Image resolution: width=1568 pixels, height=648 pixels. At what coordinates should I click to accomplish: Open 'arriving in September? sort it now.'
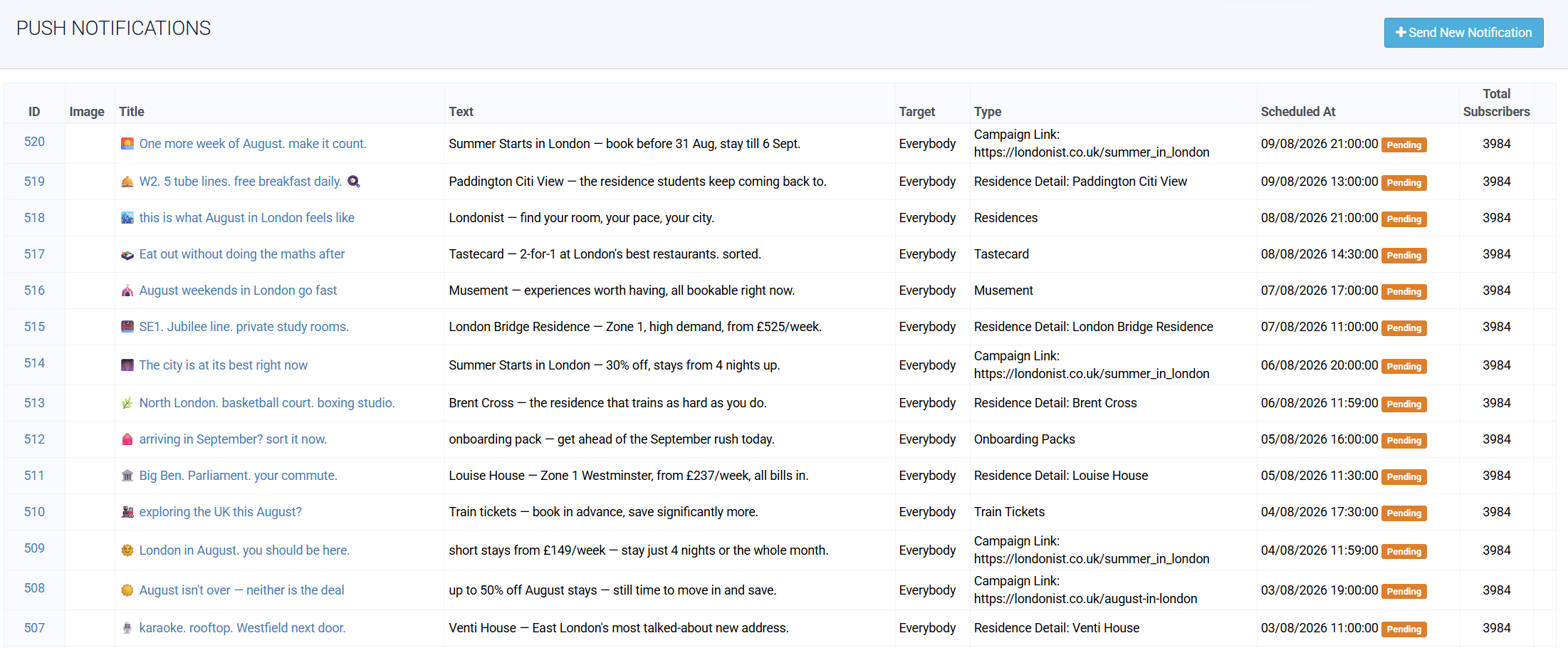(x=233, y=439)
